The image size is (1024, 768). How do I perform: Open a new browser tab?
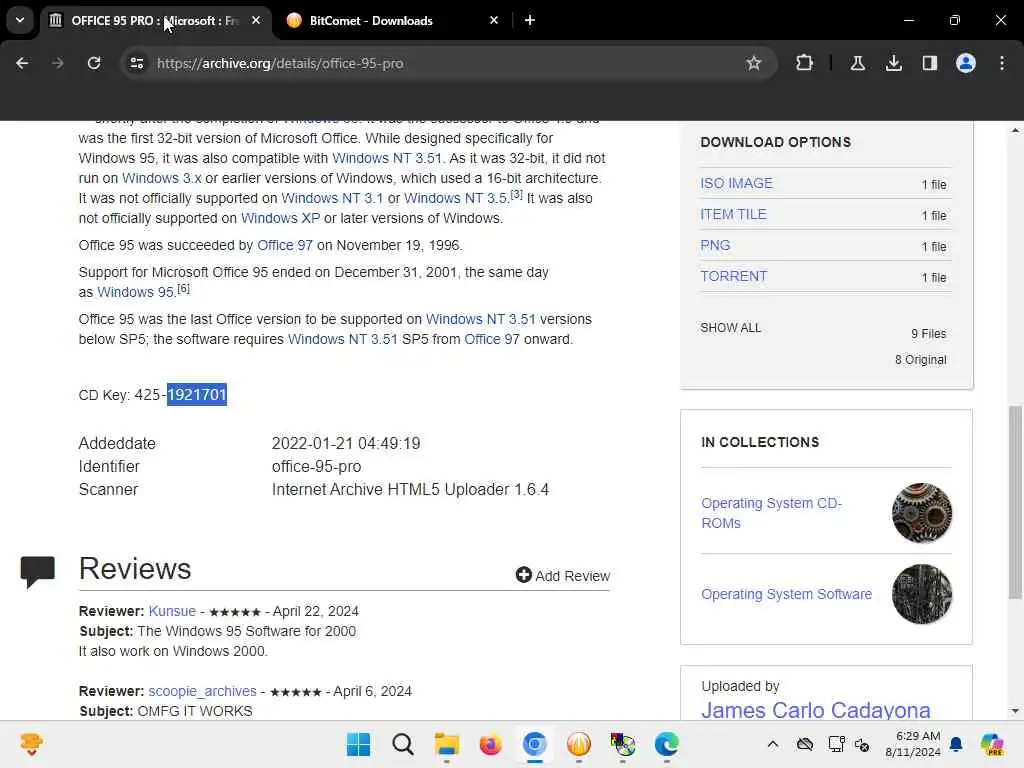(530, 20)
